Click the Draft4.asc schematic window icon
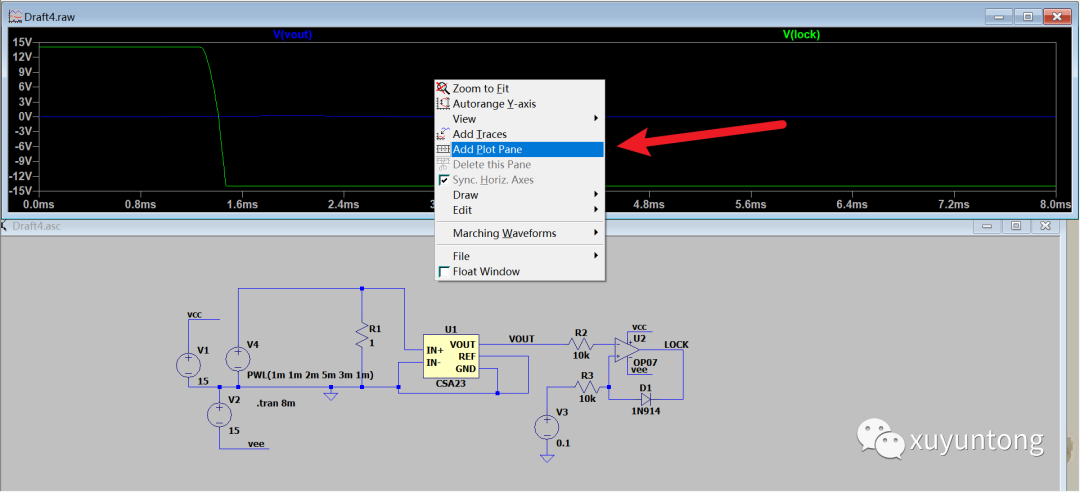1080x492 pixels. coord(5,226)
